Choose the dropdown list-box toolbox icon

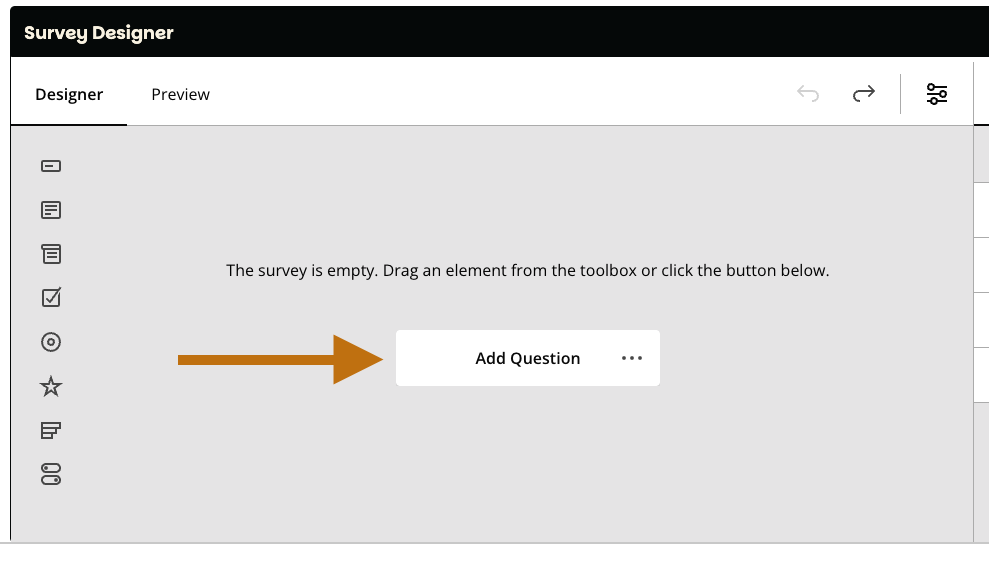(x=51, y=254)
